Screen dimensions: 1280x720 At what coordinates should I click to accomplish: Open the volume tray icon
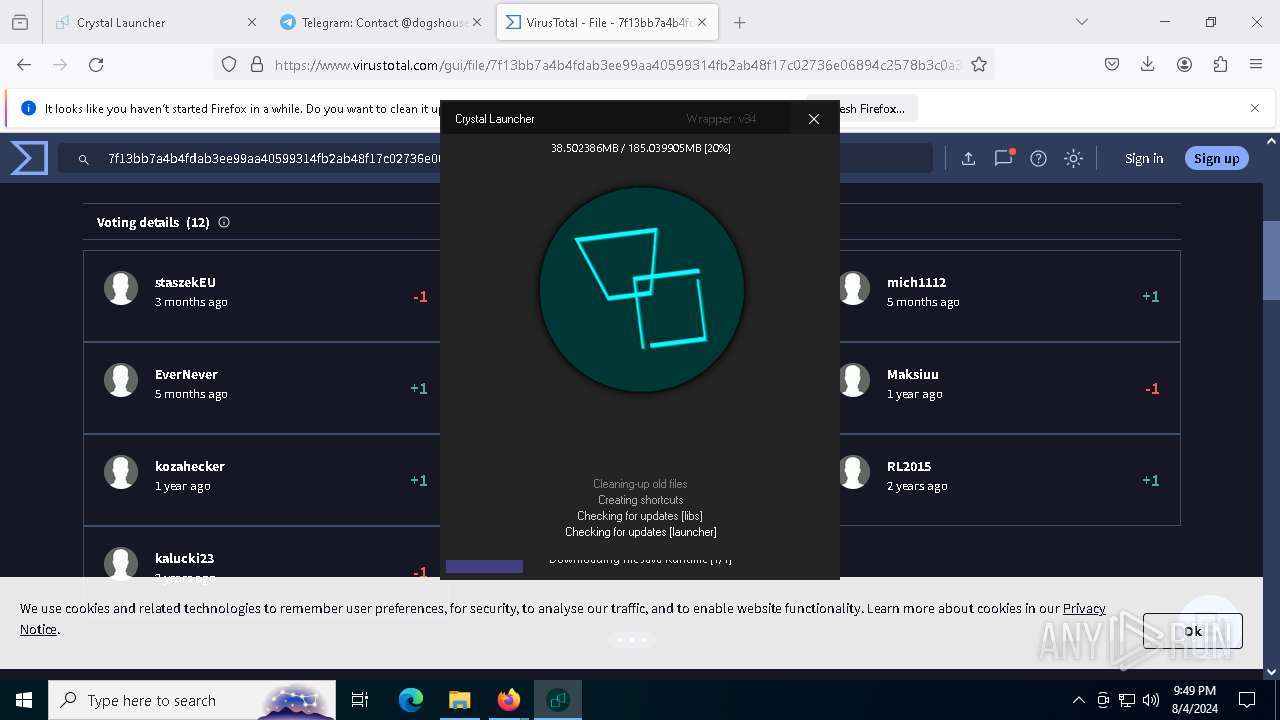pos(1151,700)
